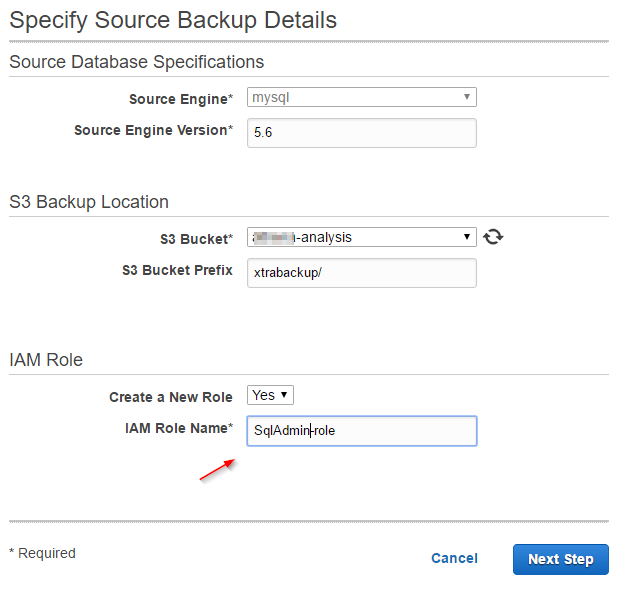The height and width of the screenshot is (604, 643).
Task: Click the S3 Backup Location heading
Action: 89,202
